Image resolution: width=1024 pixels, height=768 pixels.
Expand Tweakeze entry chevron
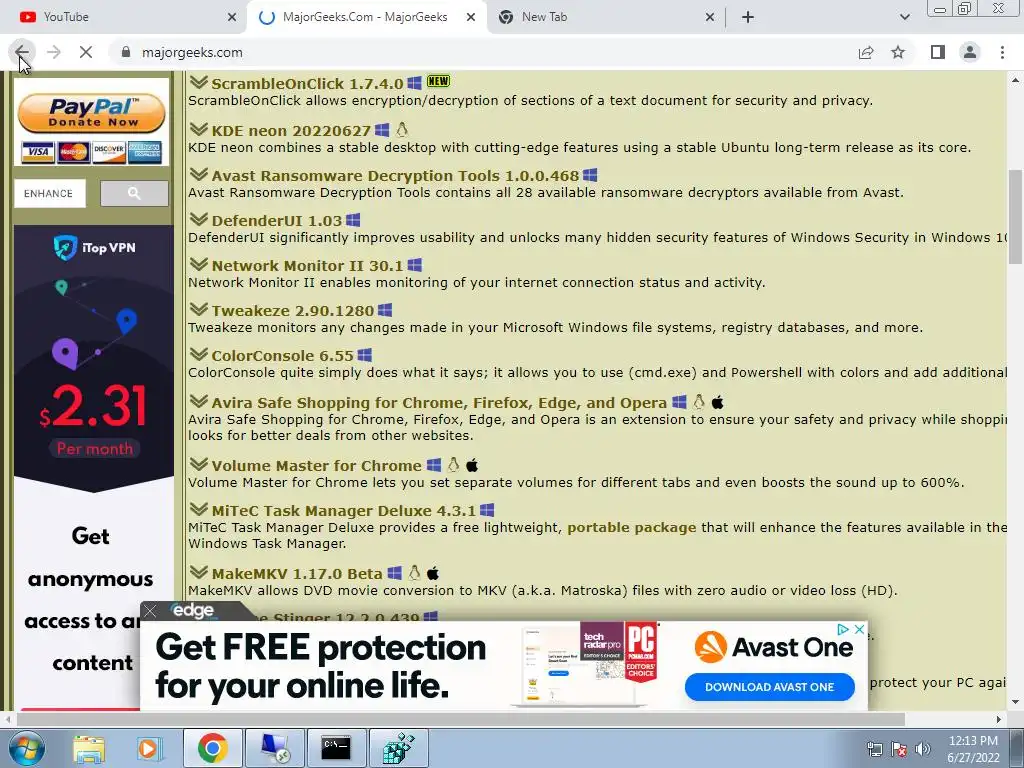point(199,310)
